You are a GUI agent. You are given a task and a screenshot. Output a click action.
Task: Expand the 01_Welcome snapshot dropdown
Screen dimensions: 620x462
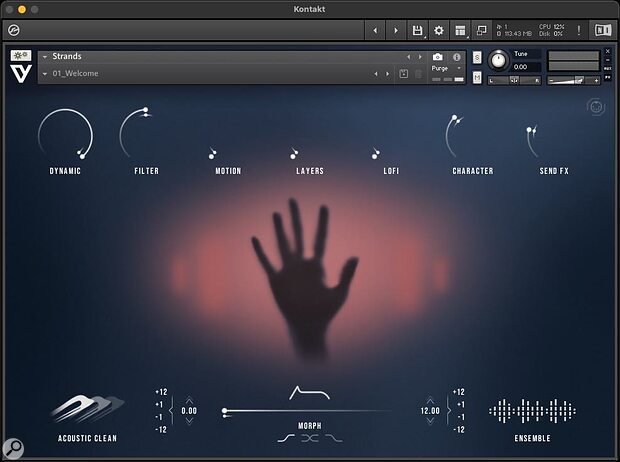click(45, 74)
